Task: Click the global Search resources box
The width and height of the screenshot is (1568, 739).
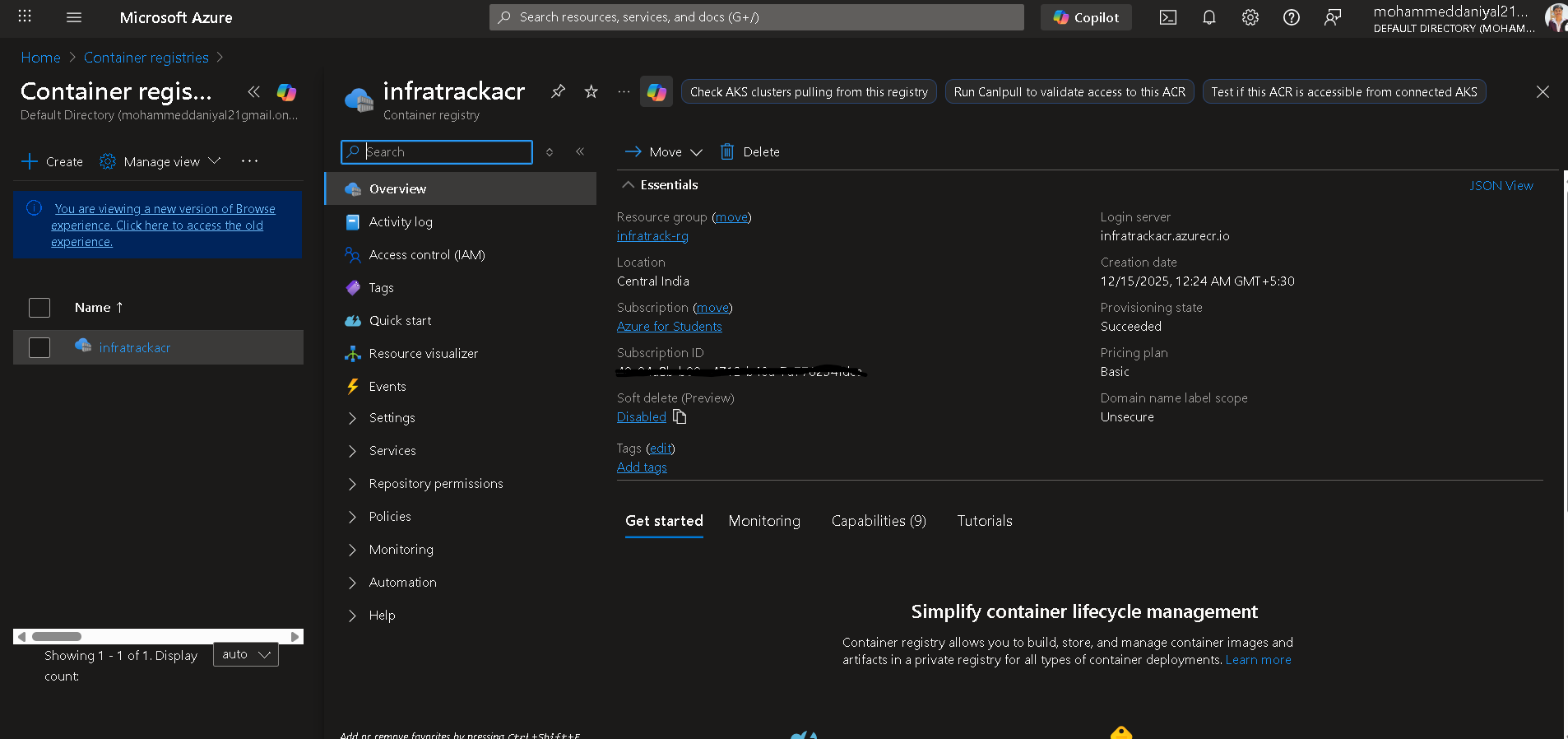Action: click(x=757, y=17)
